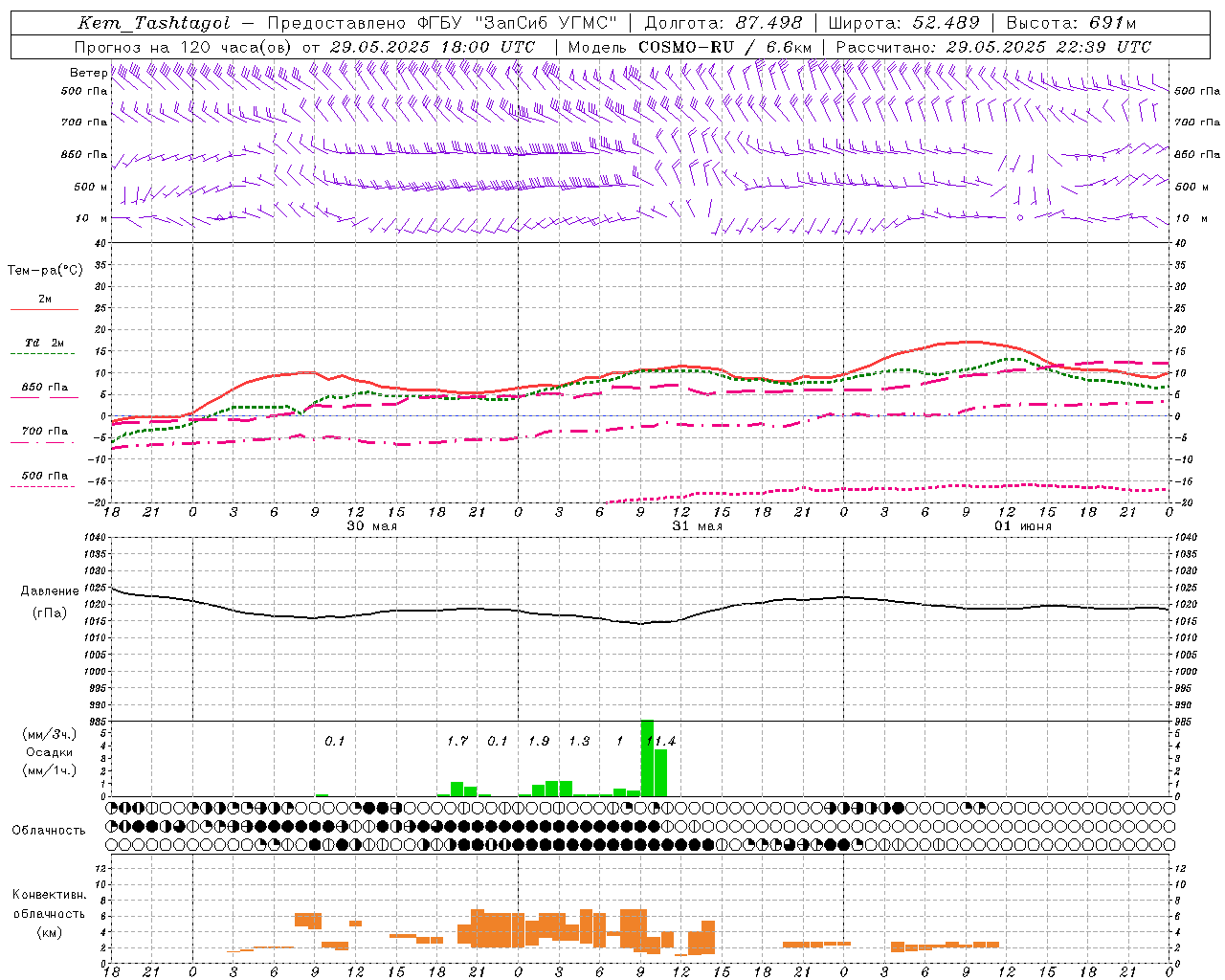Select the 700 гПа entry in temperature legend
Screen dimensions: 1225x980
[45, 432]
